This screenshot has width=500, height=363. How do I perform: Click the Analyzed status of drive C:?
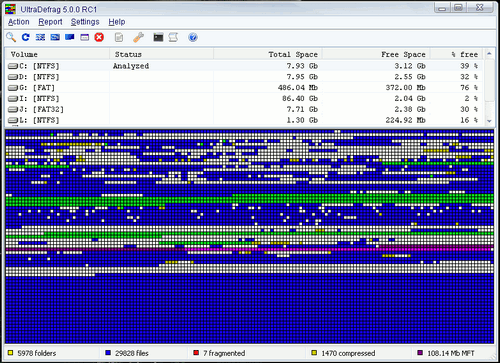click(x=131, y=66)
